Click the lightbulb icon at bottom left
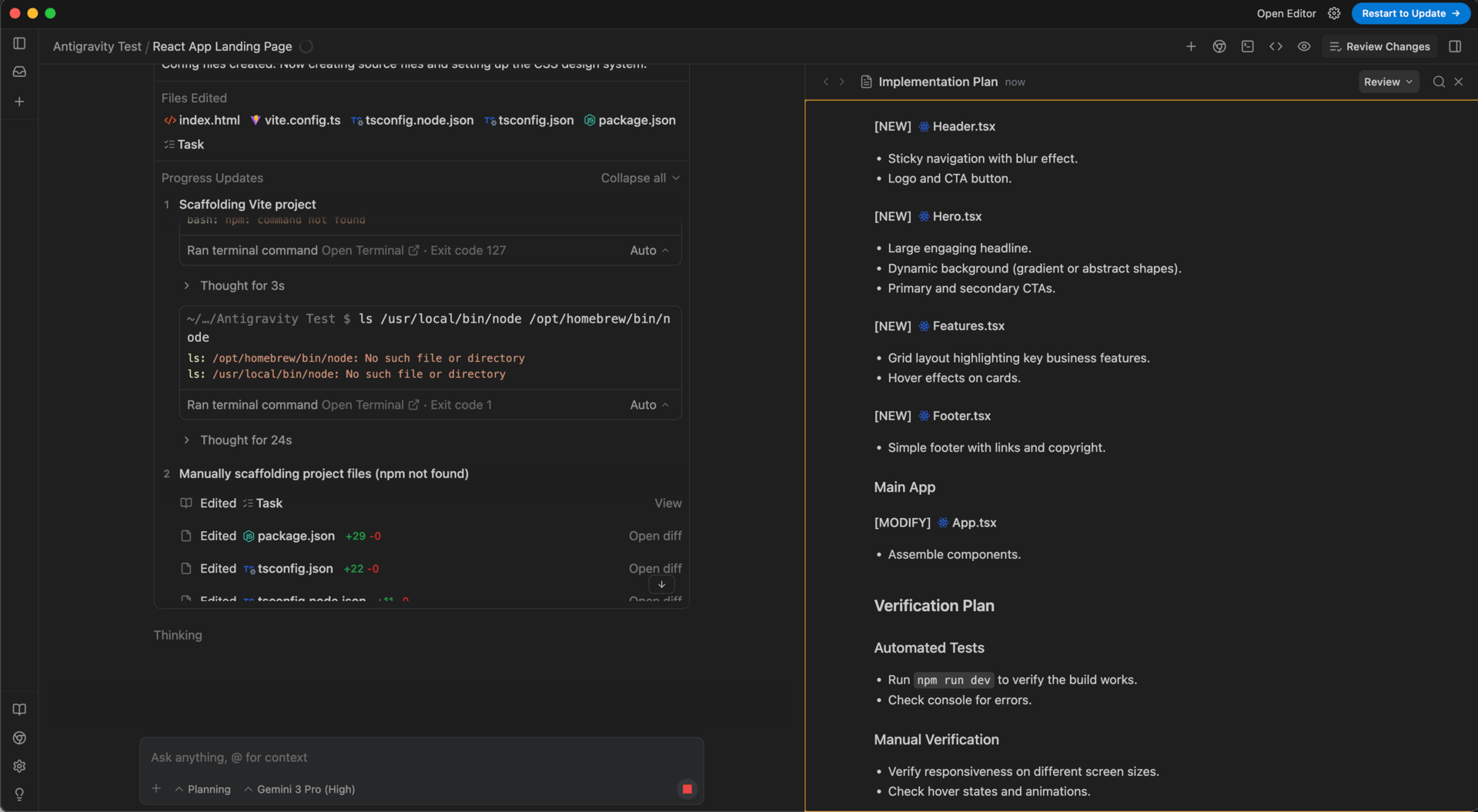The image size is (1478, 812). tap(19, 794)
